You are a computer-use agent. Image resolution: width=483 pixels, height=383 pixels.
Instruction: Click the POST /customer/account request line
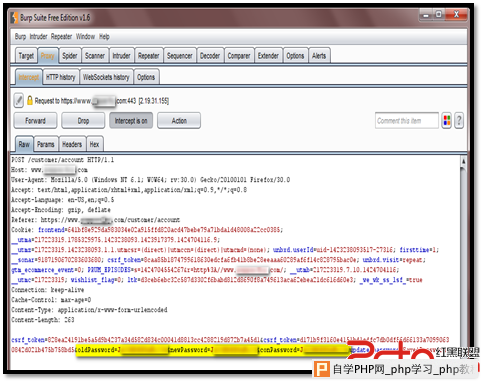(x=62, y=160)
